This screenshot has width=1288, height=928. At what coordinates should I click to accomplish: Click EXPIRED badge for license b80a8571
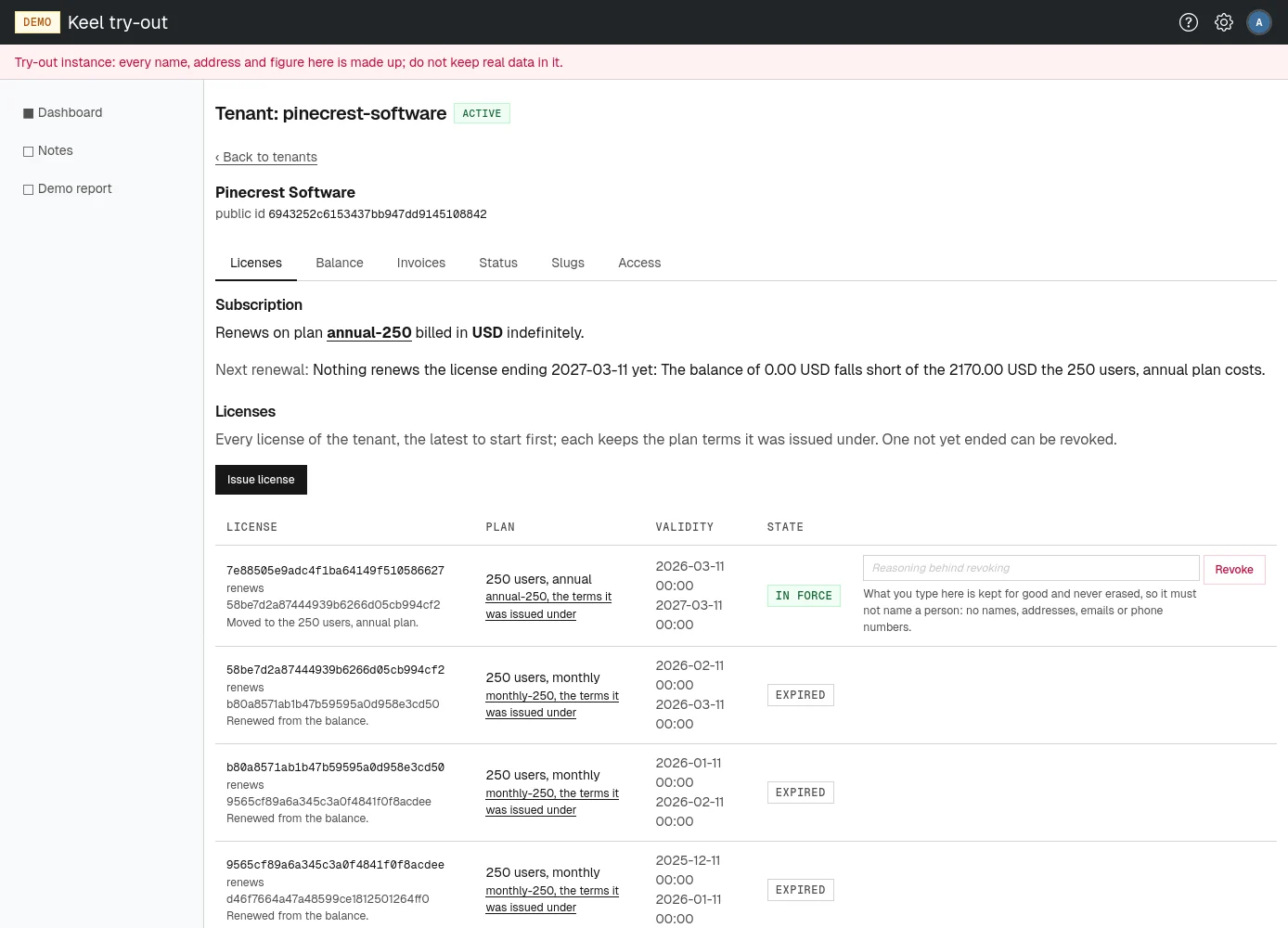801,793
